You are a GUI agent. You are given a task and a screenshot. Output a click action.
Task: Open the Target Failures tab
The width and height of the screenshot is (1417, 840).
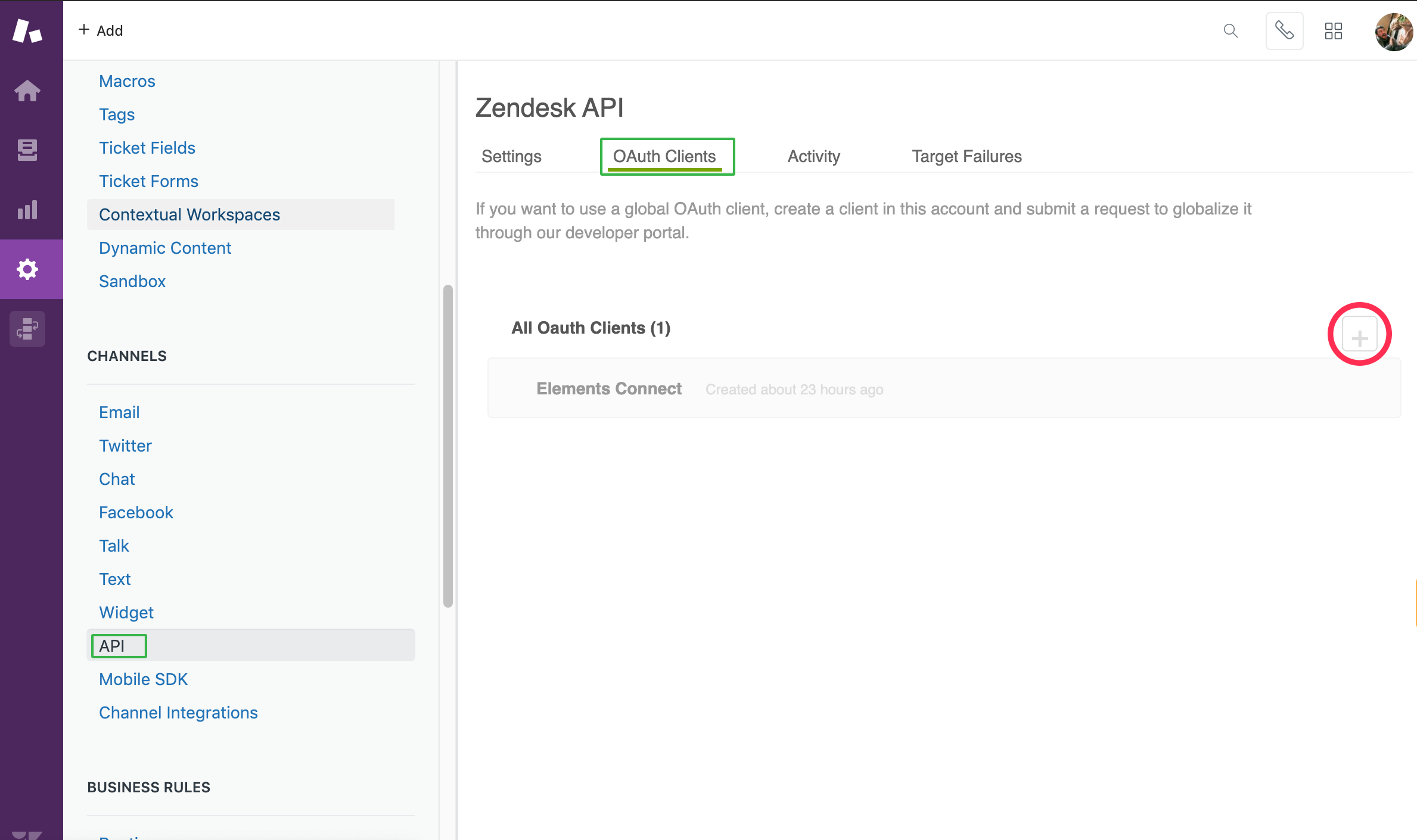pos(966,156)
